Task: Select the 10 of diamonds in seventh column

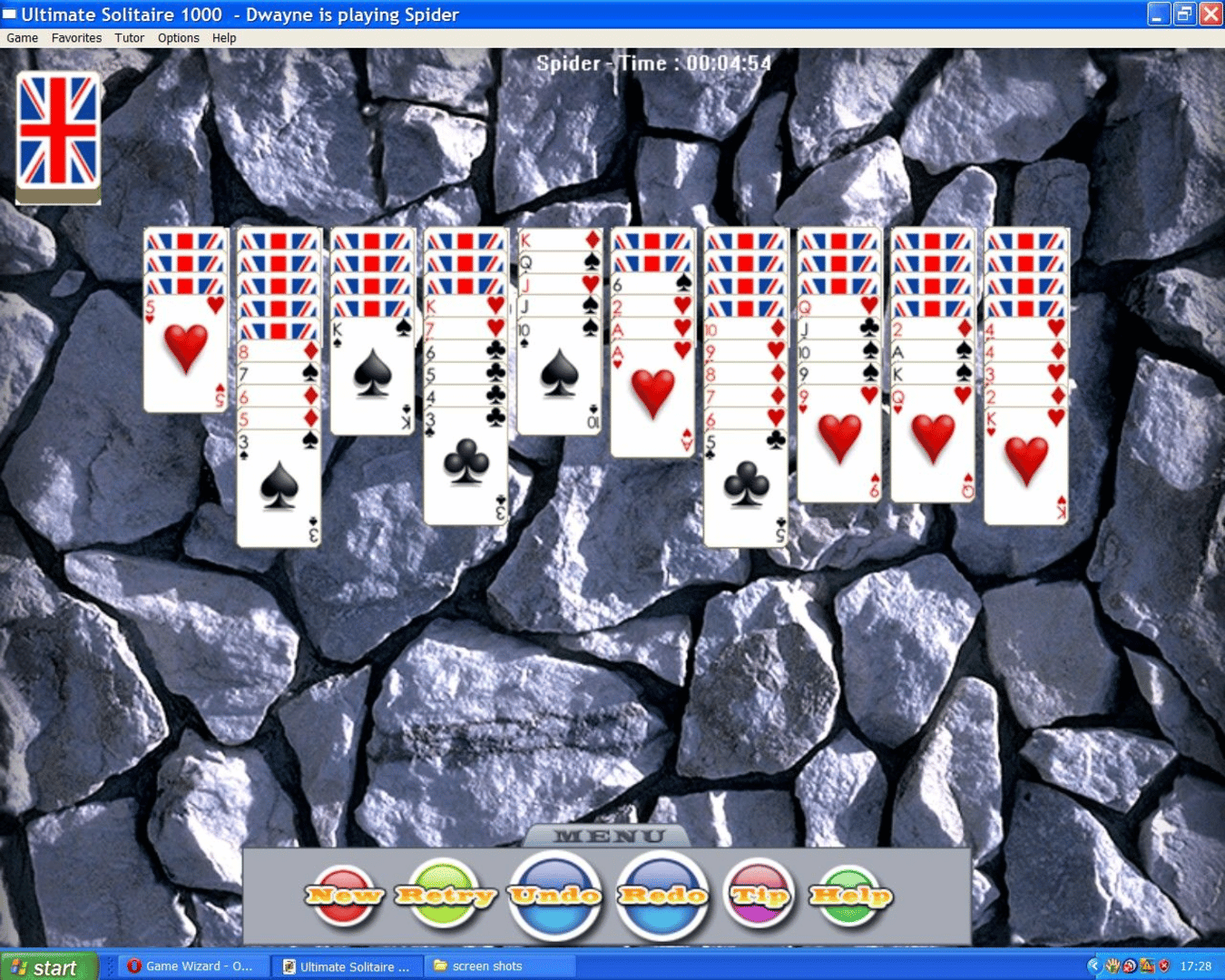Action: click(746, 328)
